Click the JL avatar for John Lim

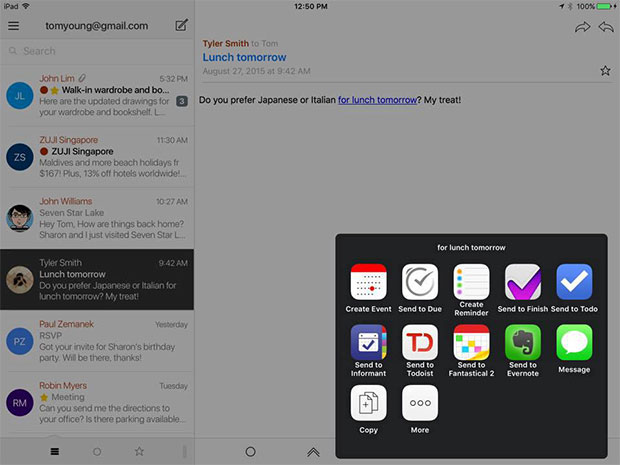coord(19,95)
